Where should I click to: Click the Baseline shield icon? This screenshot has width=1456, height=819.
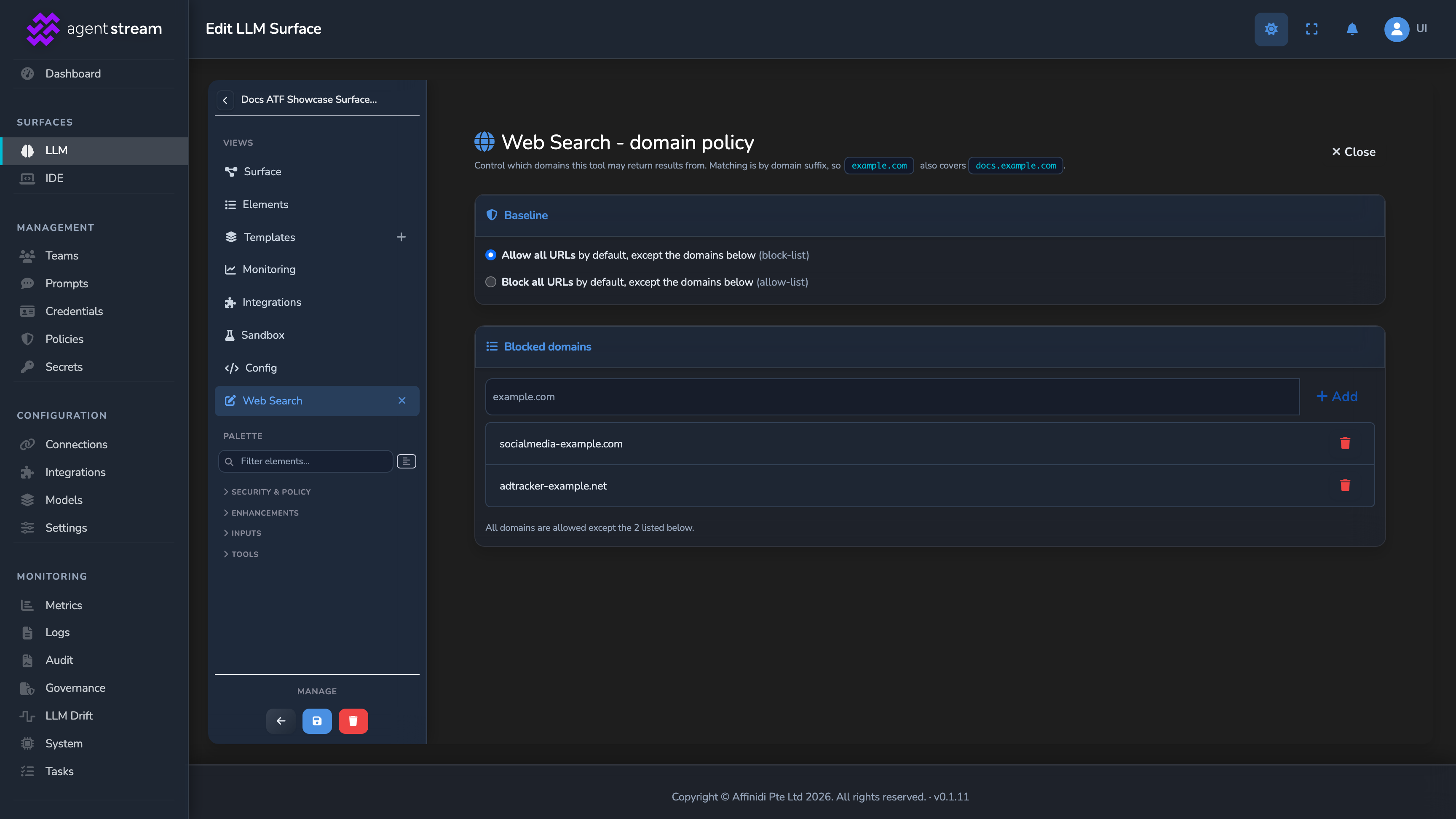[x=492, y=215]
